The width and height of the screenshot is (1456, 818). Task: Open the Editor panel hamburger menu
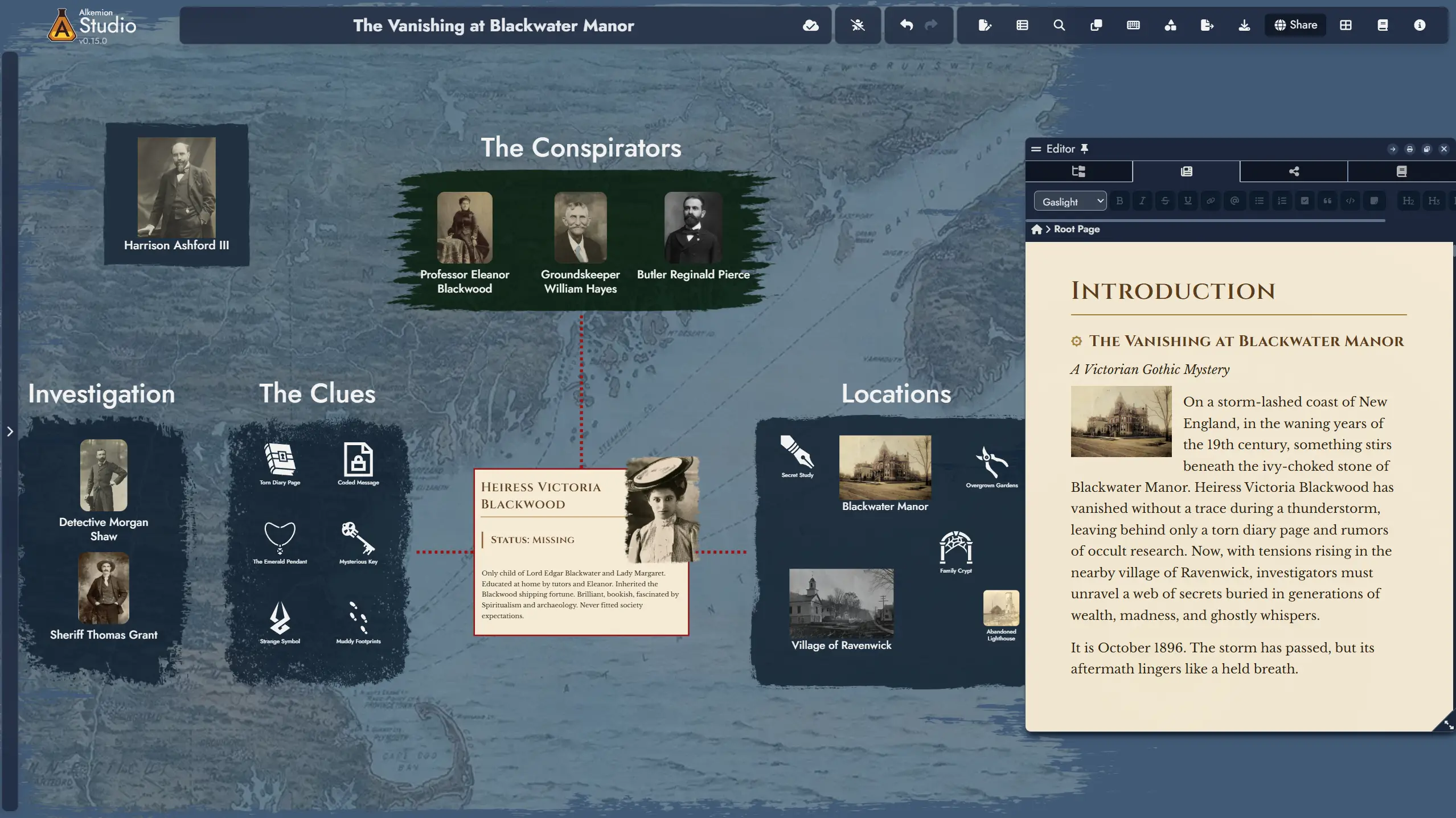pyautogui.click(x=1036, y=149)
